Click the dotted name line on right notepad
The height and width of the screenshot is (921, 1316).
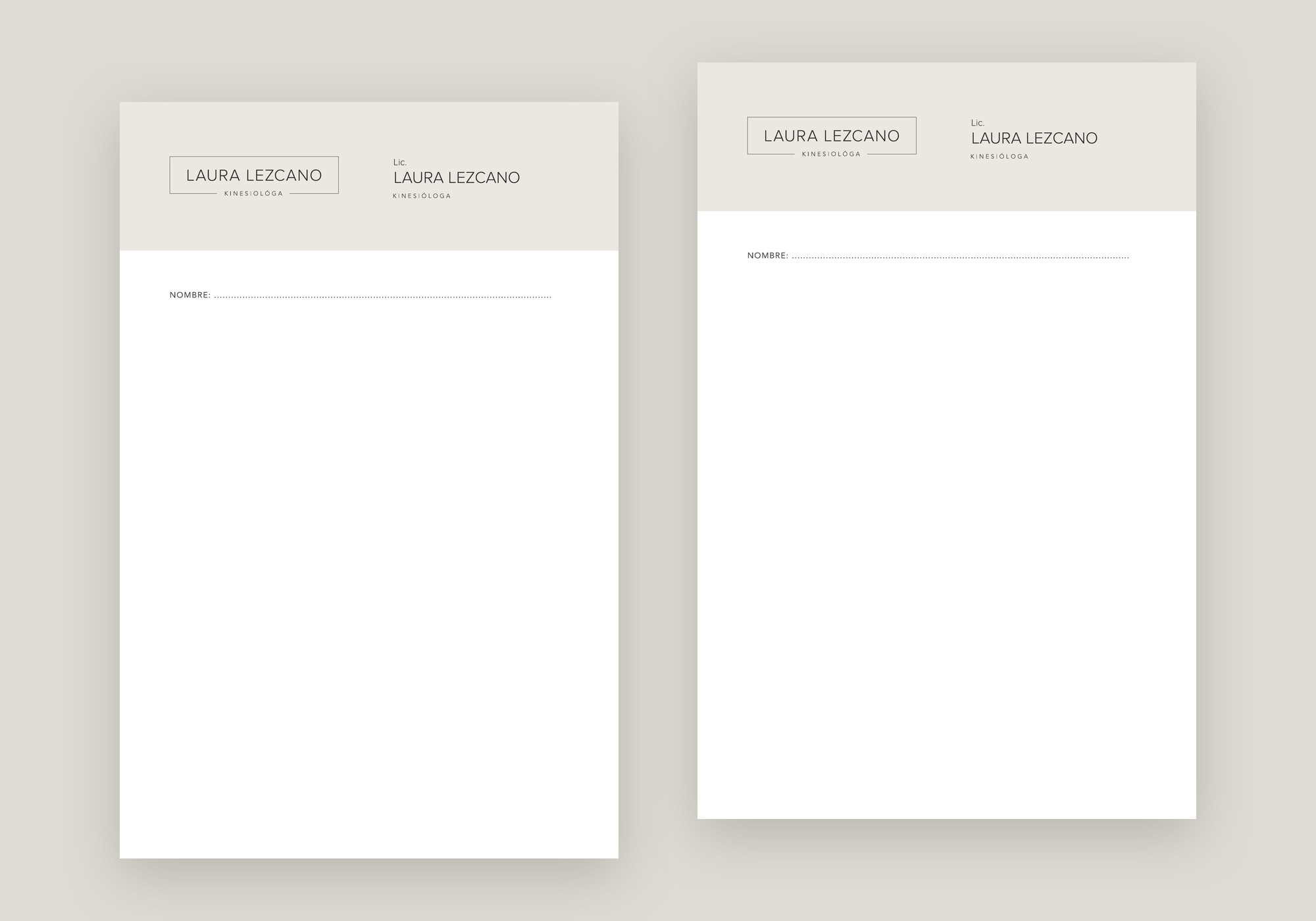point(961,258)
